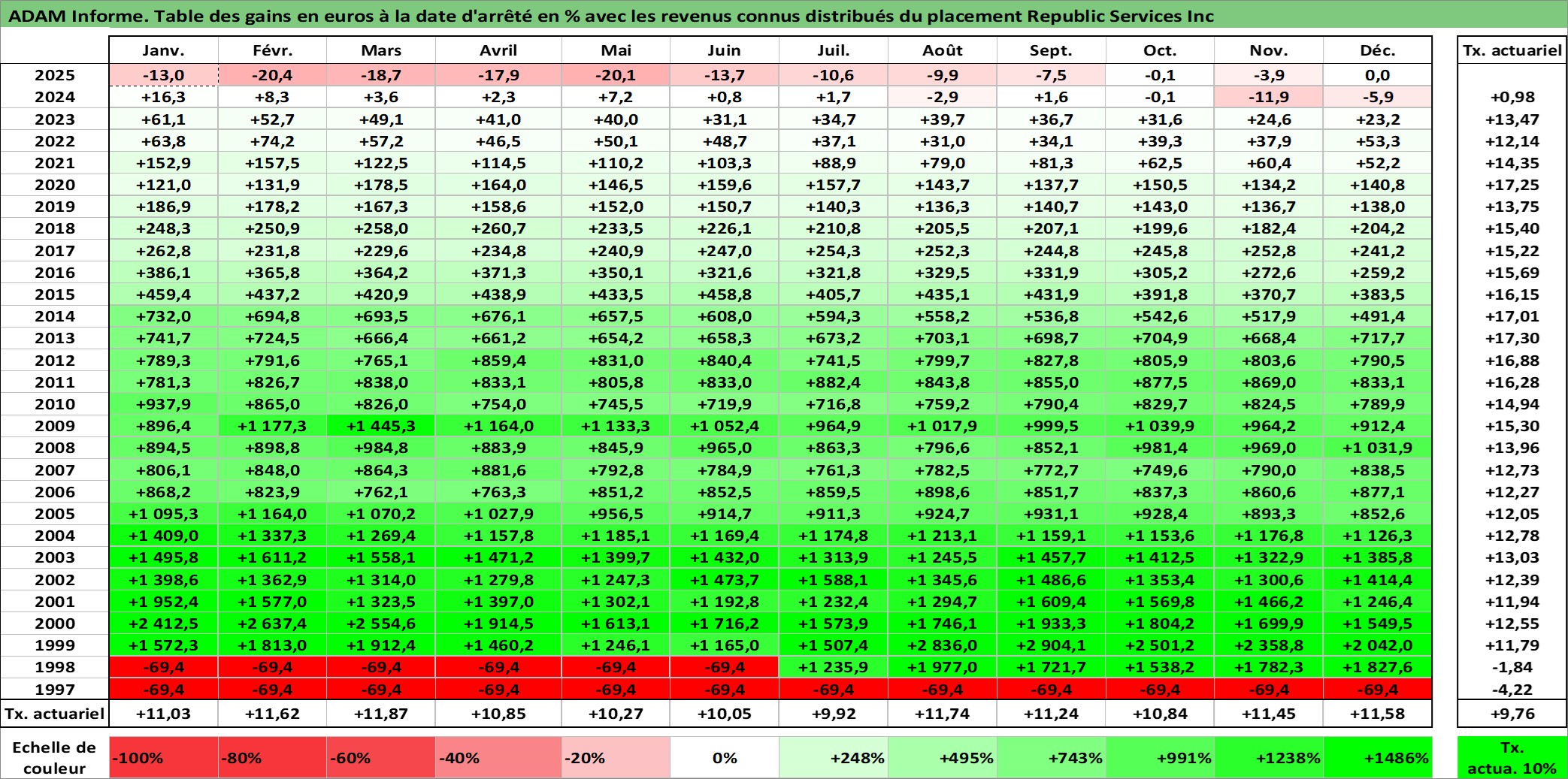Click the 2009 Mars cell +1 445,3
1568x779 pixels.
tap(381, 426)
